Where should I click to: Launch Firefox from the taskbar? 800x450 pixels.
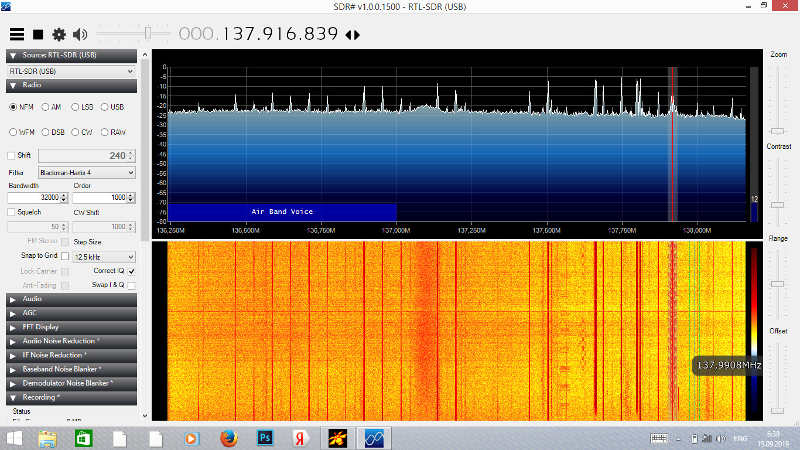229,438
